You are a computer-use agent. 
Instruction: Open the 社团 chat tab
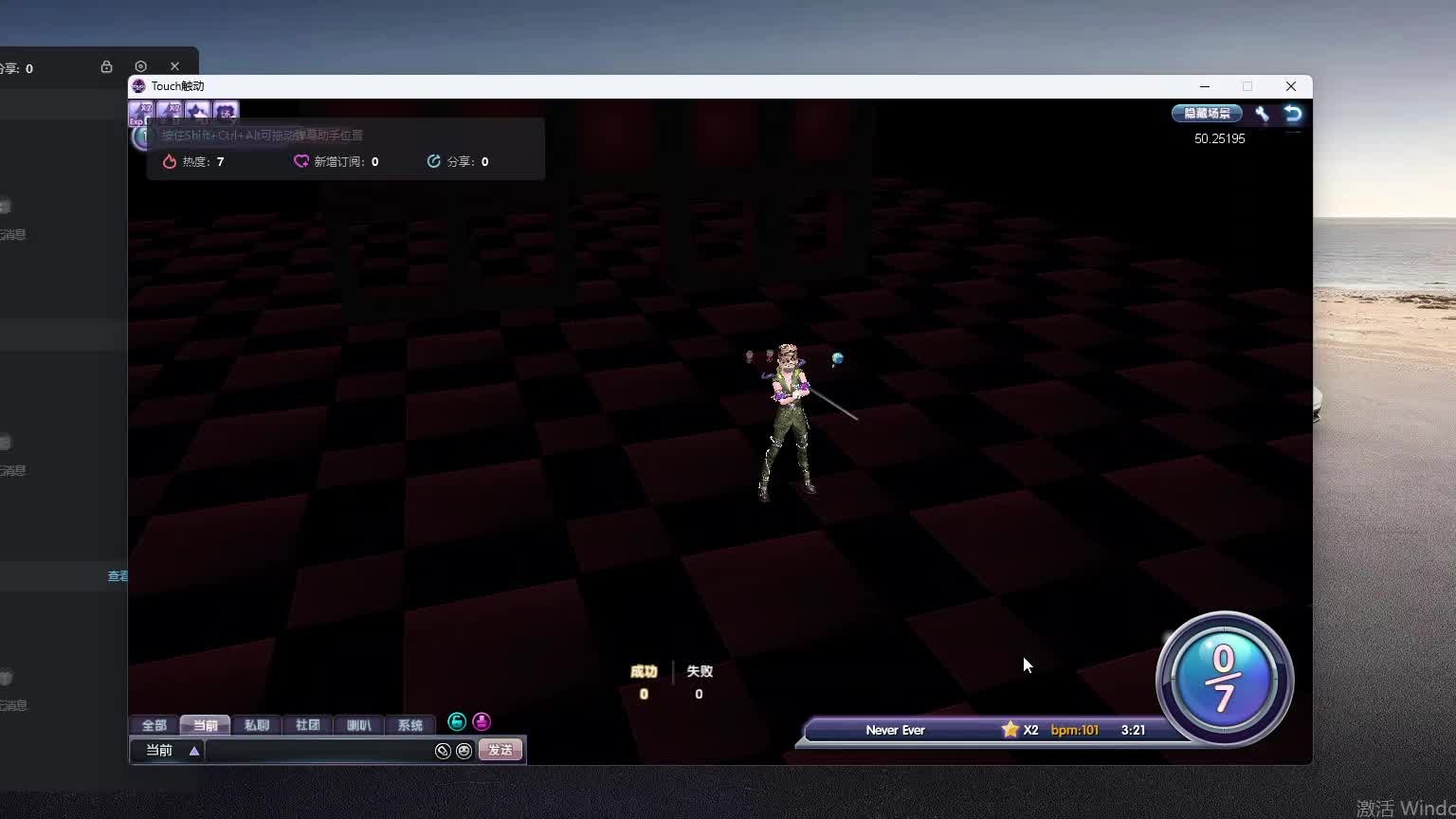[x=307, y=725]
